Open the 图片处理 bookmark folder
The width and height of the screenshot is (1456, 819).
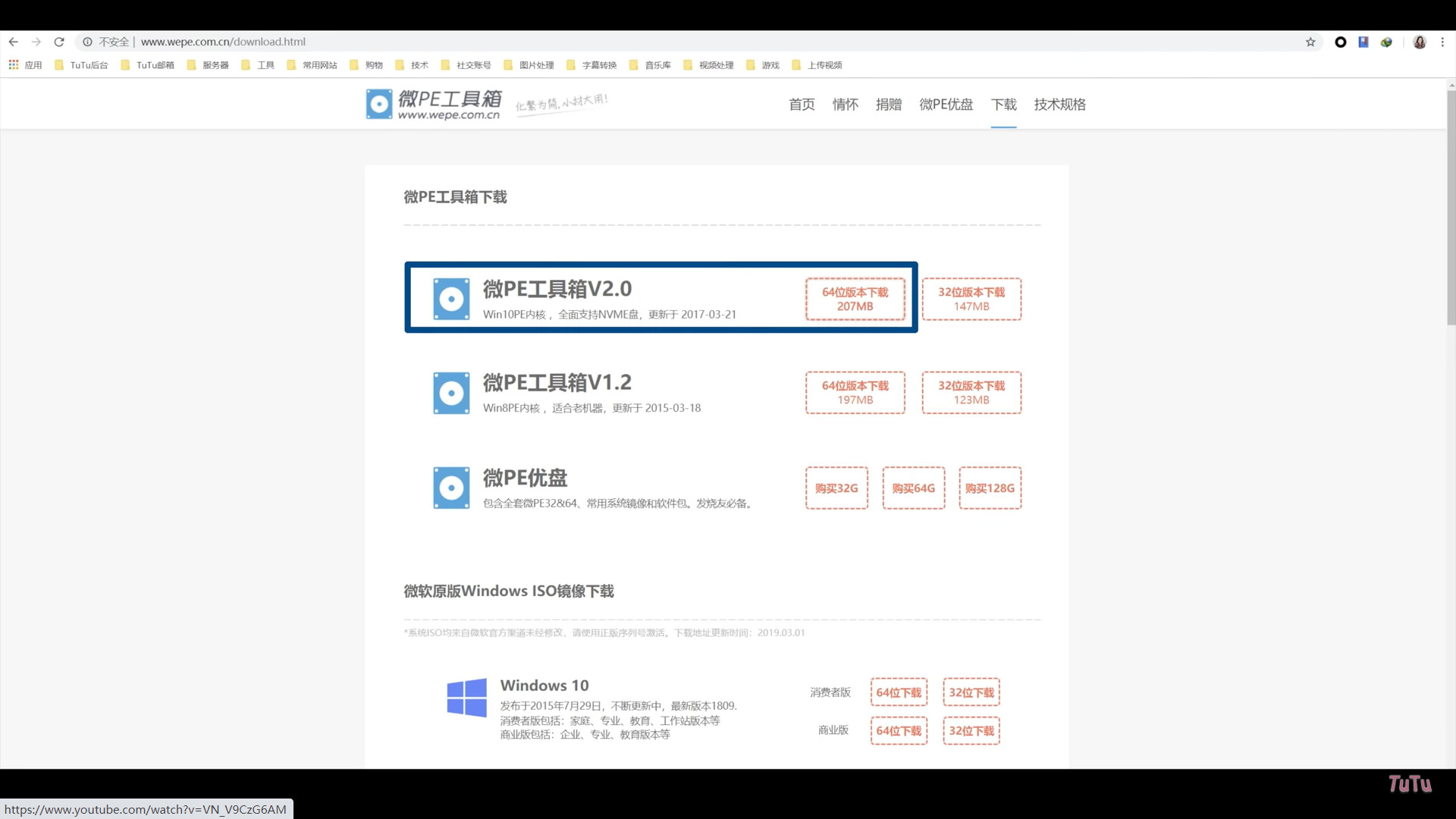(x=529, y=65)
